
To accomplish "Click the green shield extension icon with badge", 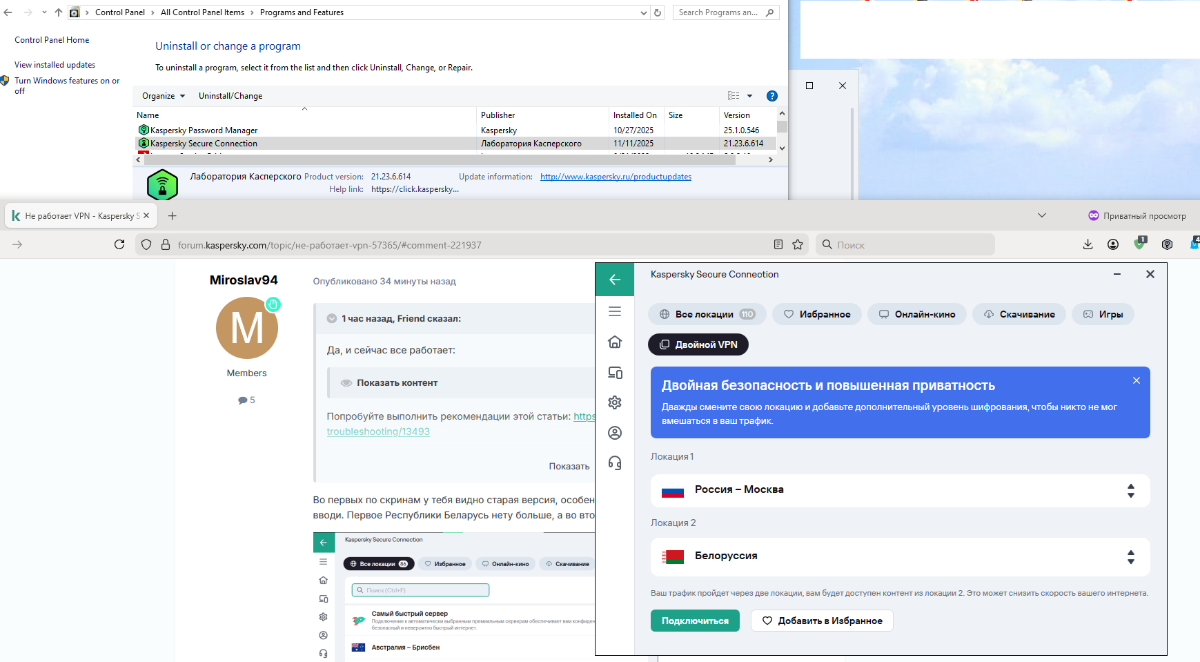I will tap(1140, 243).
